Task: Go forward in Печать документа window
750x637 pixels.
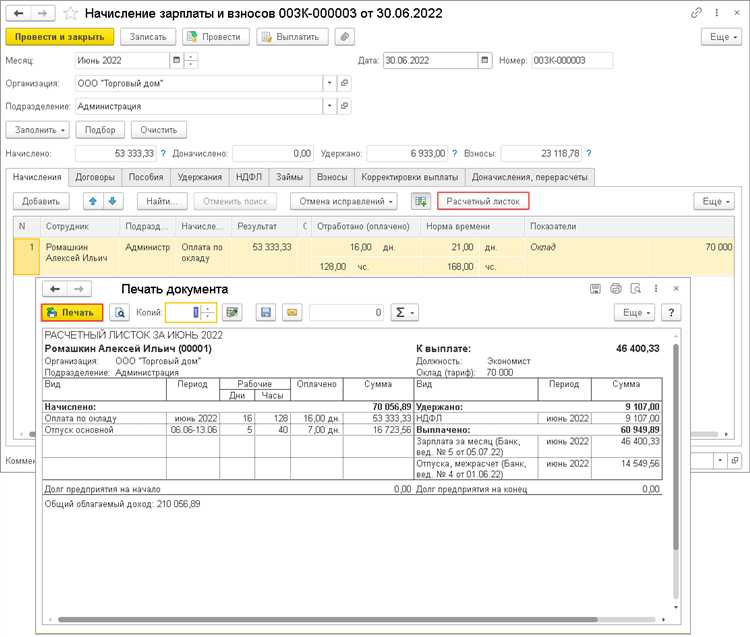Action: point(79,289)
